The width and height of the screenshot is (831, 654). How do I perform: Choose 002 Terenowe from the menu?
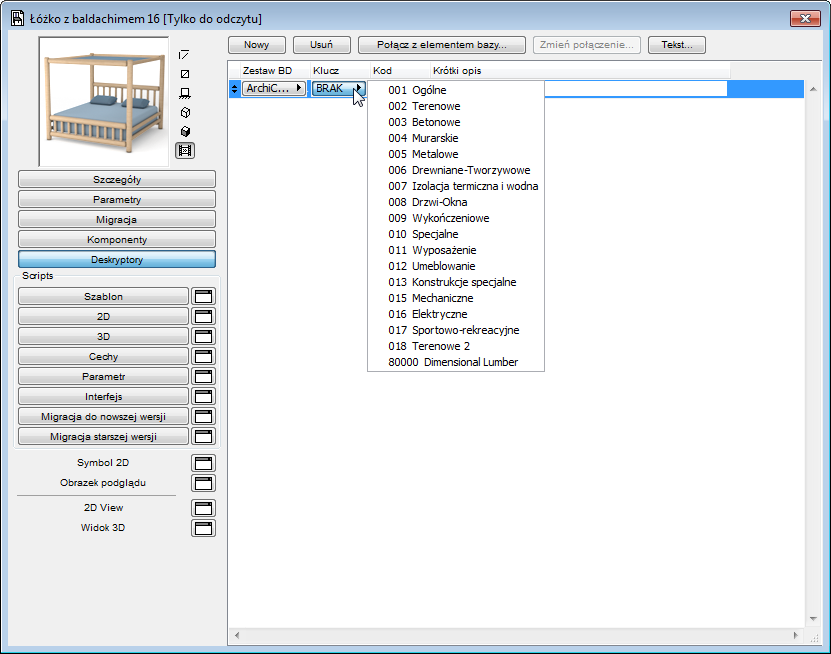tap(456, 106)
